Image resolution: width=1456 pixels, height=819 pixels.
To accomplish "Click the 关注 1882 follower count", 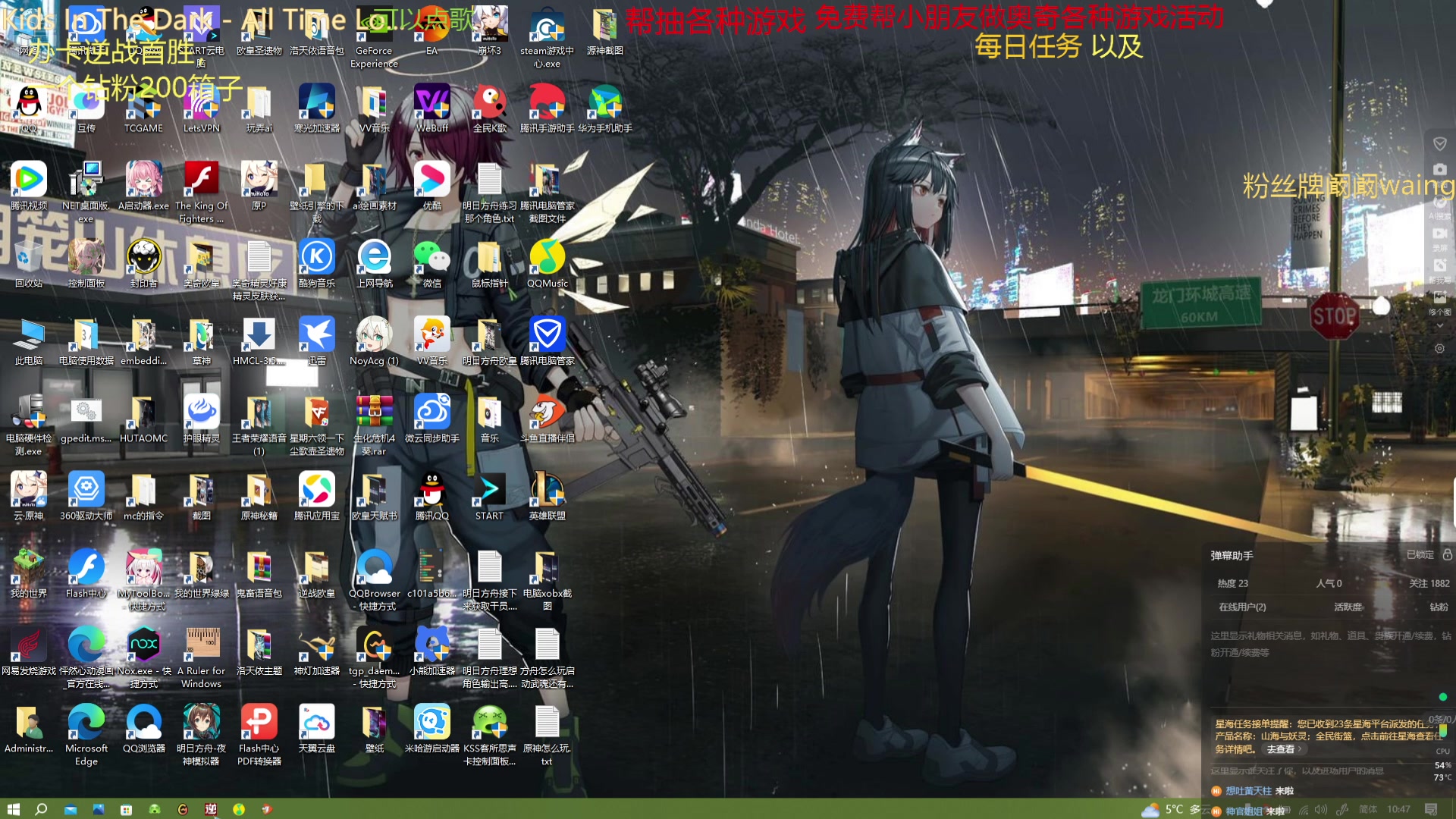I will point(1429,583).
